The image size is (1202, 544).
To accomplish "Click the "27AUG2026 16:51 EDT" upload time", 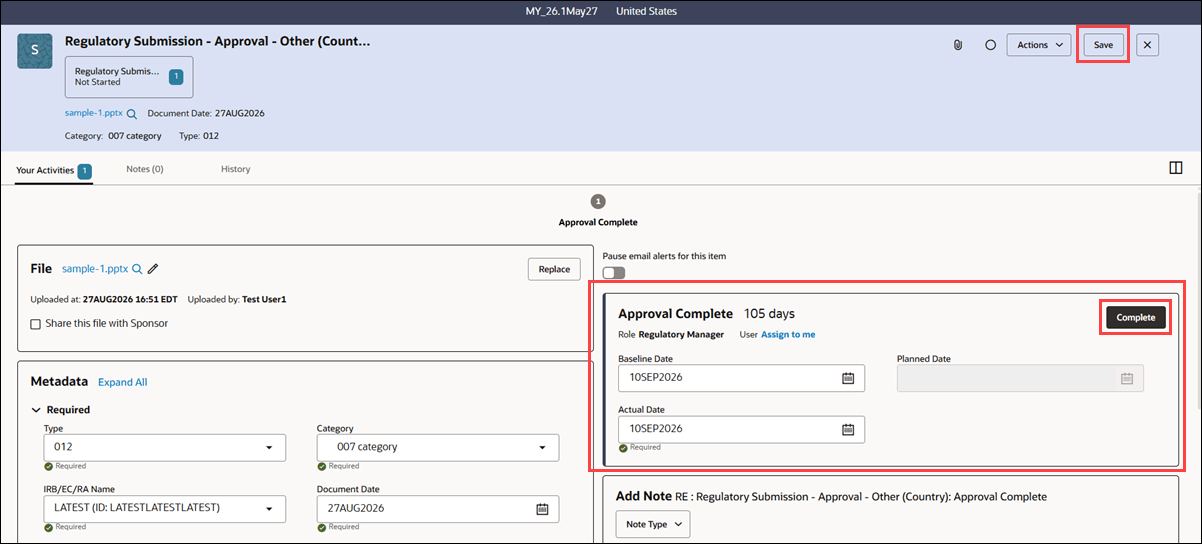I will [x=129, y=299].
